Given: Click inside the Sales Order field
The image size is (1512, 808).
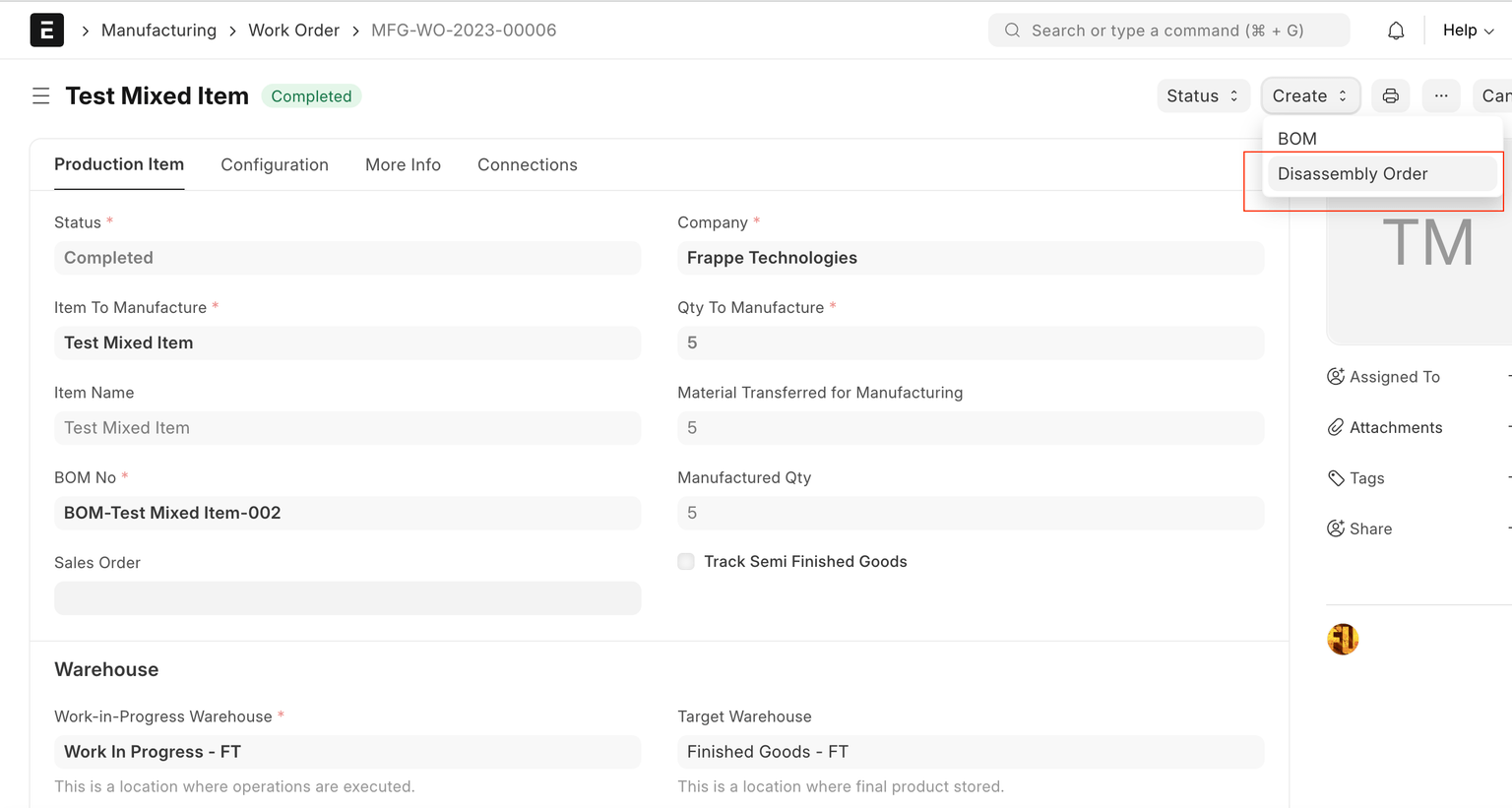Looking at the screenshot, I should (347, 598).
